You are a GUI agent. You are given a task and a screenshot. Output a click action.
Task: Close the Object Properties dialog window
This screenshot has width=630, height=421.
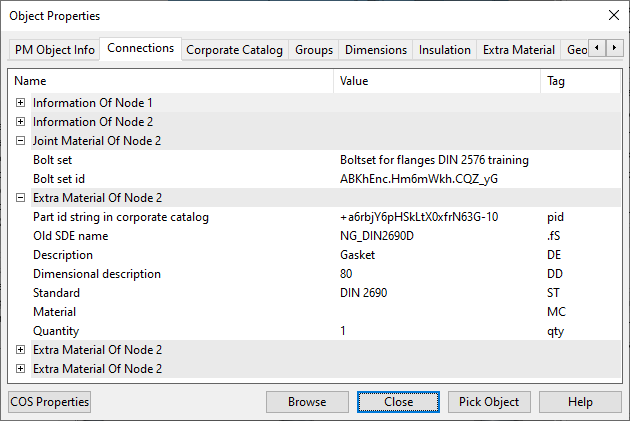[613, 16]
